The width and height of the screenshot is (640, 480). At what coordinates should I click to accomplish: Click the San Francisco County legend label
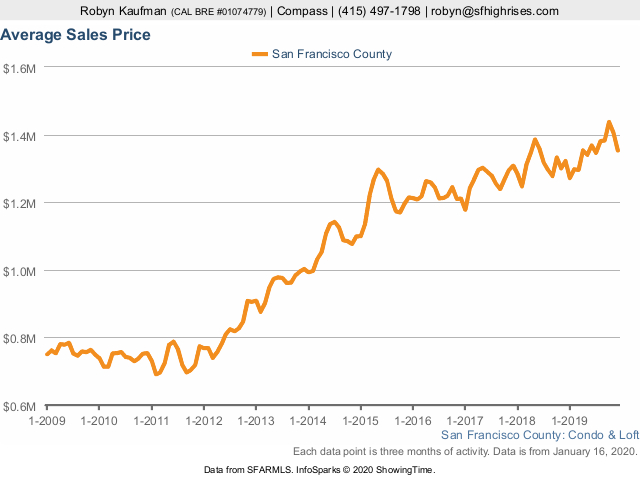[x=332, y=54]
